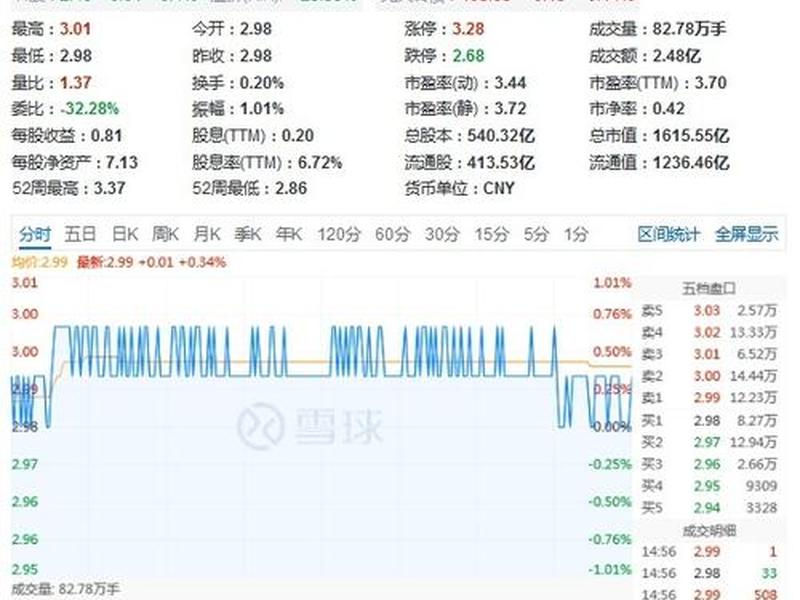Viewport: 800px width, 600px height.
Task: Select the 买2 order row at 2.97
Action: 709,442
